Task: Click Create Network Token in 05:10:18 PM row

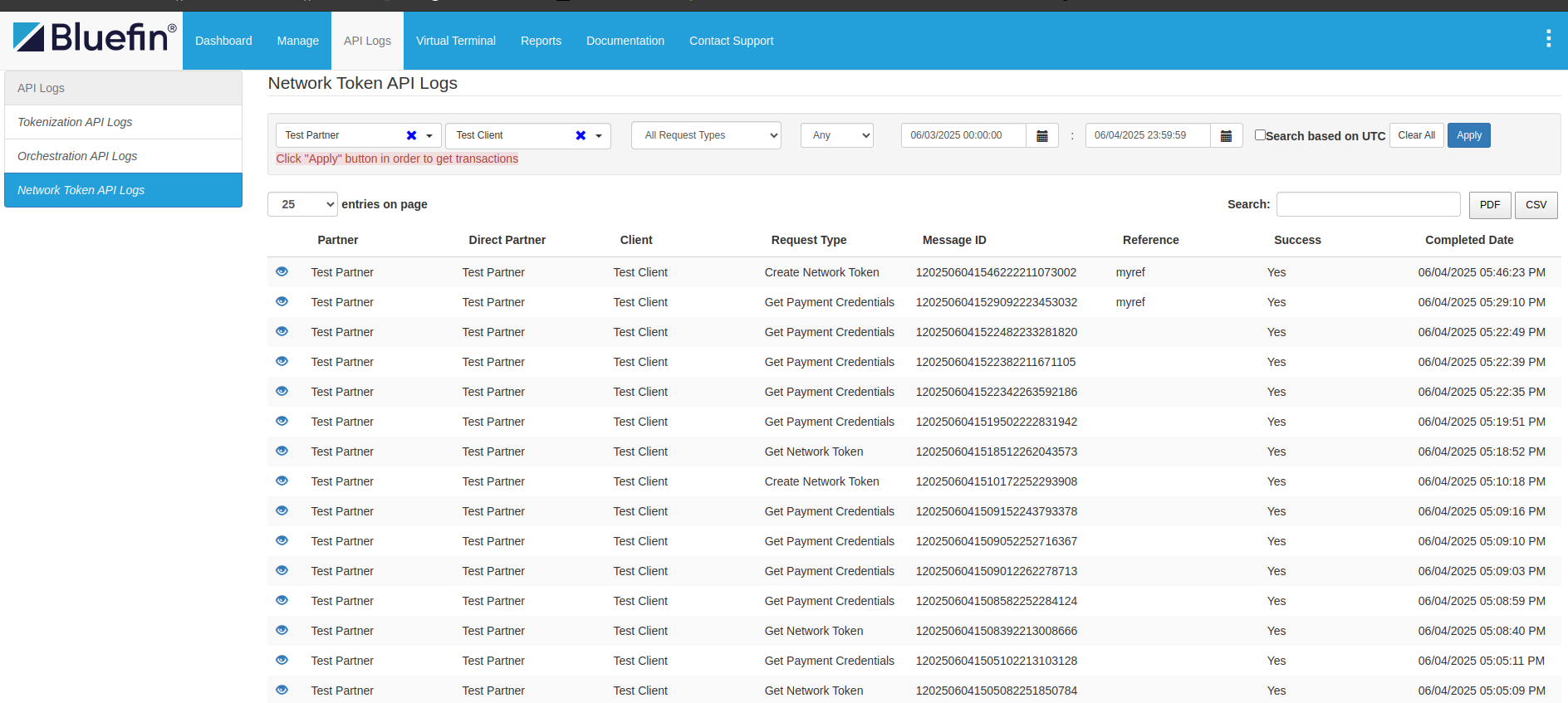Action: coord(821,481)
